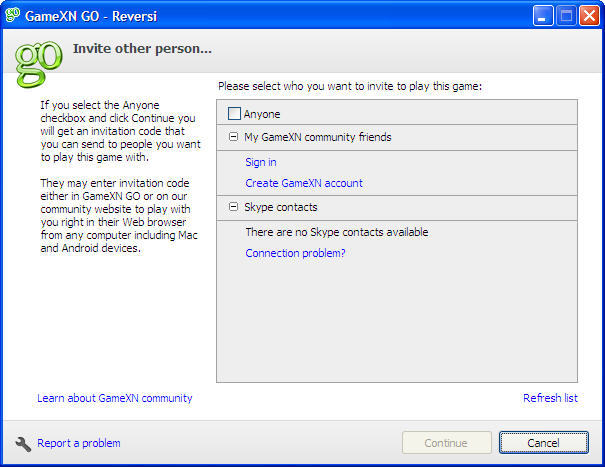Click Create GameXN account link
This screenshot has width=605, height=467.
tap(304, 183)
